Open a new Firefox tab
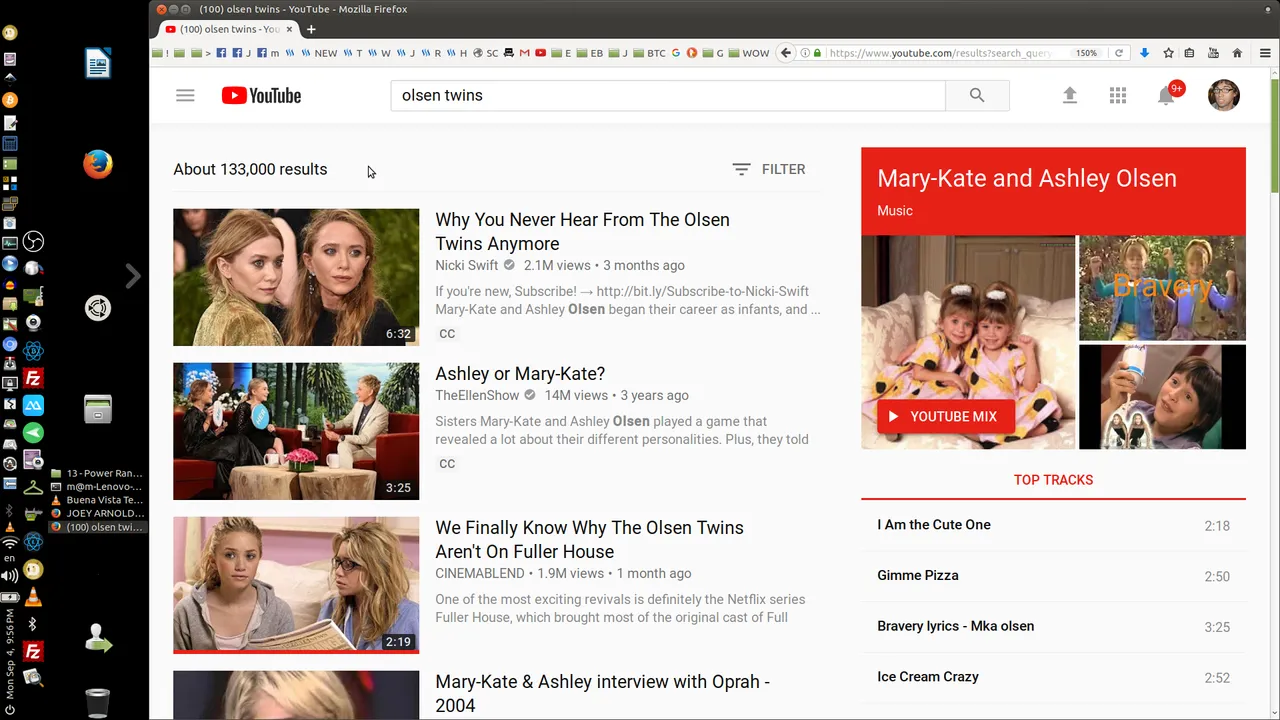1280x720 pixels. pyautogui.click(x=311, y=29)
